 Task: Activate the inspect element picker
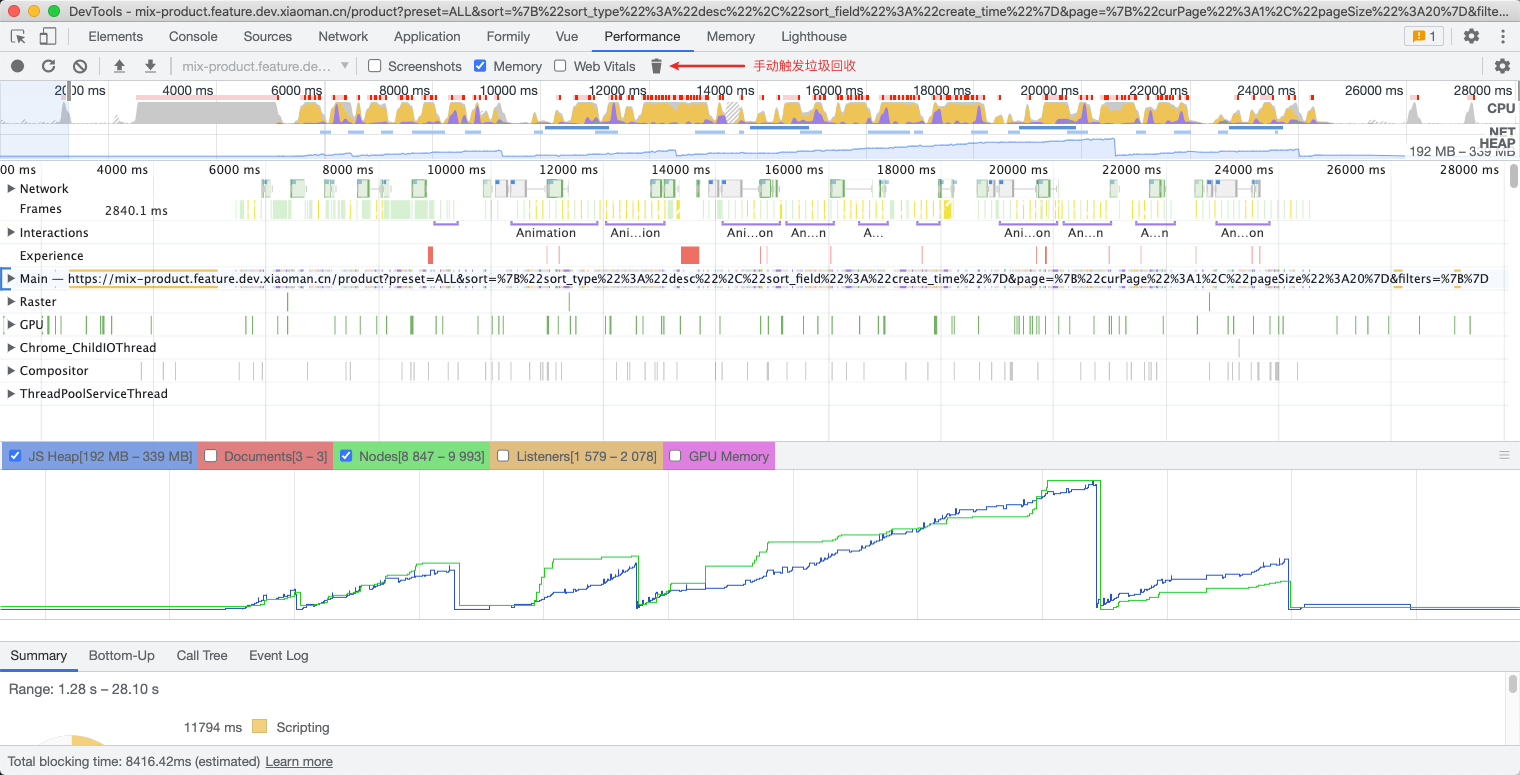pyautogui.click(x=18, y=36)
